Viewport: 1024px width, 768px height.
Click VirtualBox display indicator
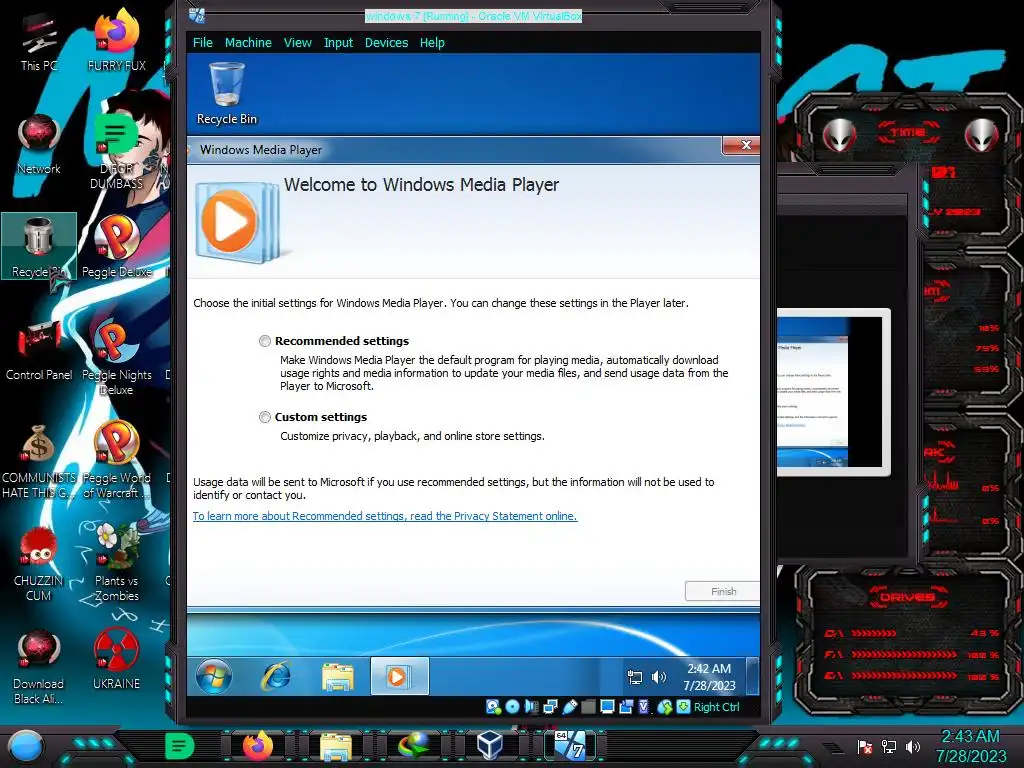pos(607,707)
